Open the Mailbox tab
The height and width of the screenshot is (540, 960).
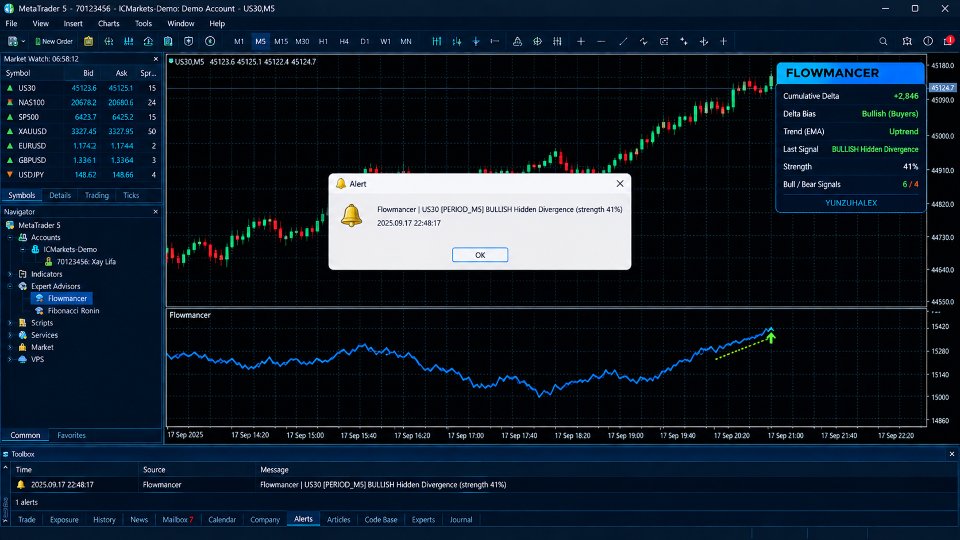[x=178, y=519]
